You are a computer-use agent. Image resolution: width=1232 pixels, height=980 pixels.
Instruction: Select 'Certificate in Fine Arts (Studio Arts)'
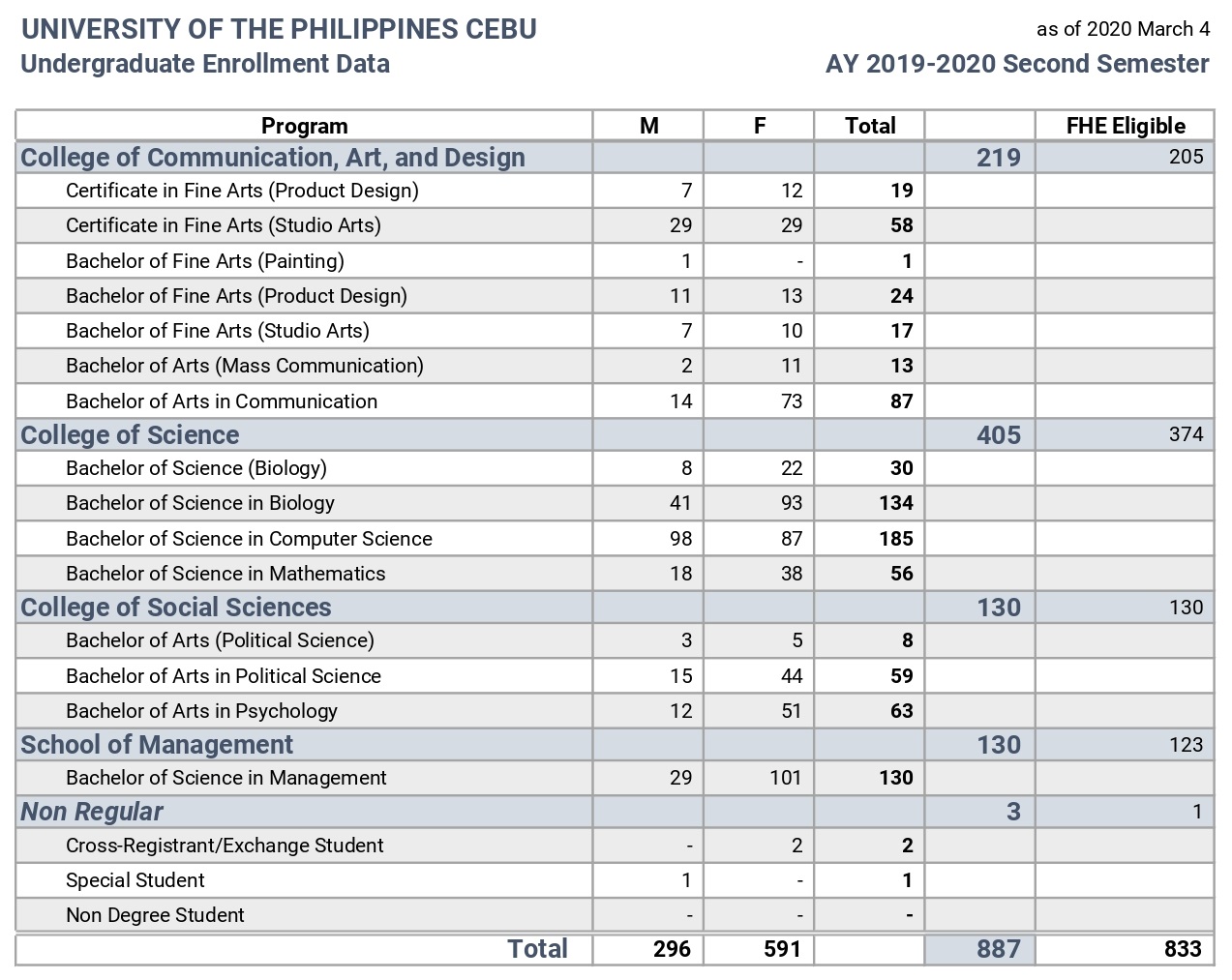pos(224,225)
